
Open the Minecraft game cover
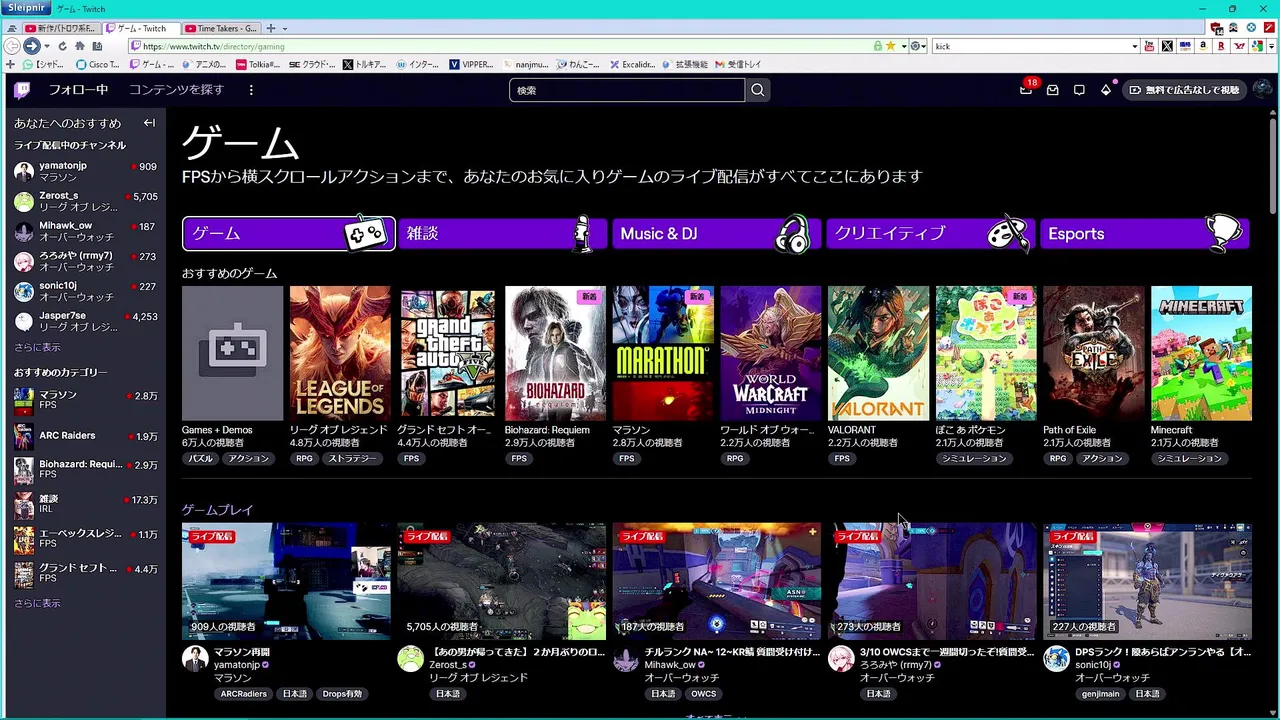pyautogui.click(x=1201, y=353)
